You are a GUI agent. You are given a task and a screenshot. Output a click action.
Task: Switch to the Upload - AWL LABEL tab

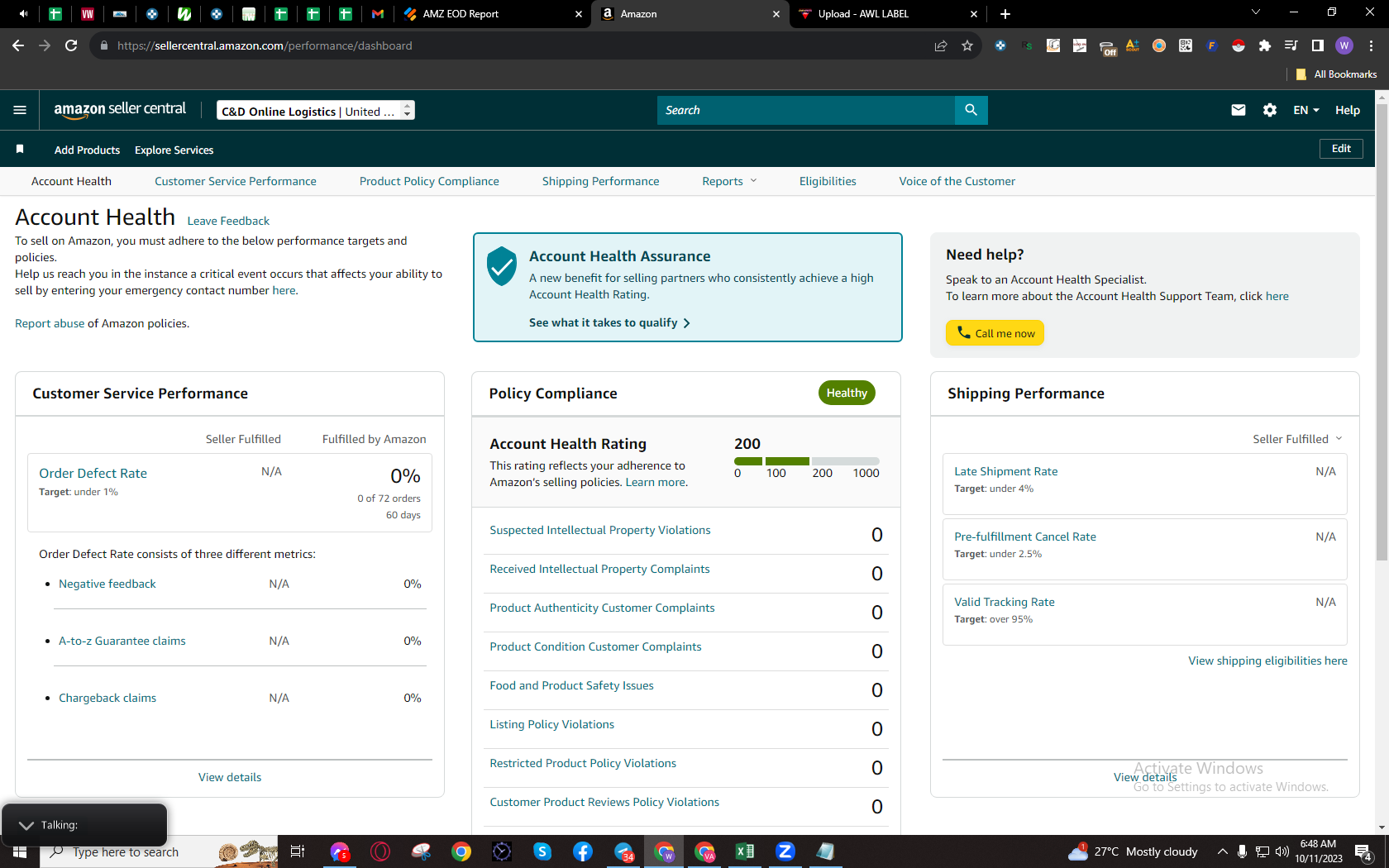(886, 14)
